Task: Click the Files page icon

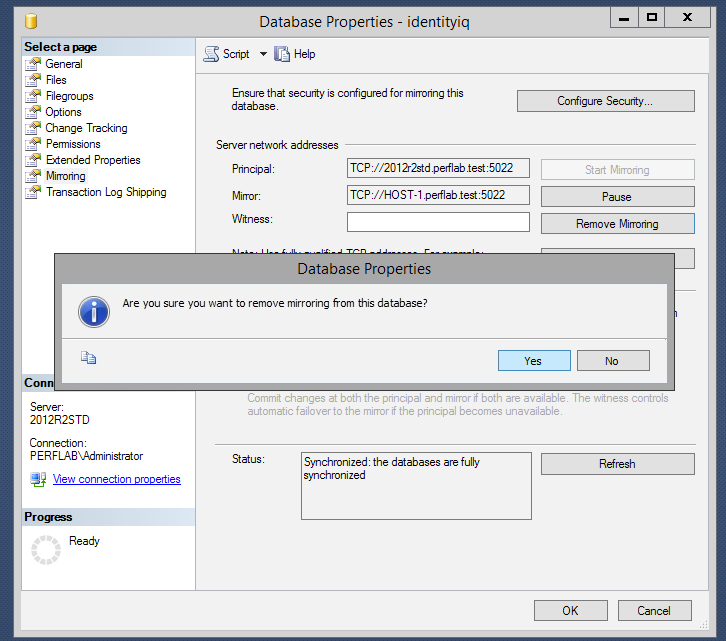Action: coord(33,80)
